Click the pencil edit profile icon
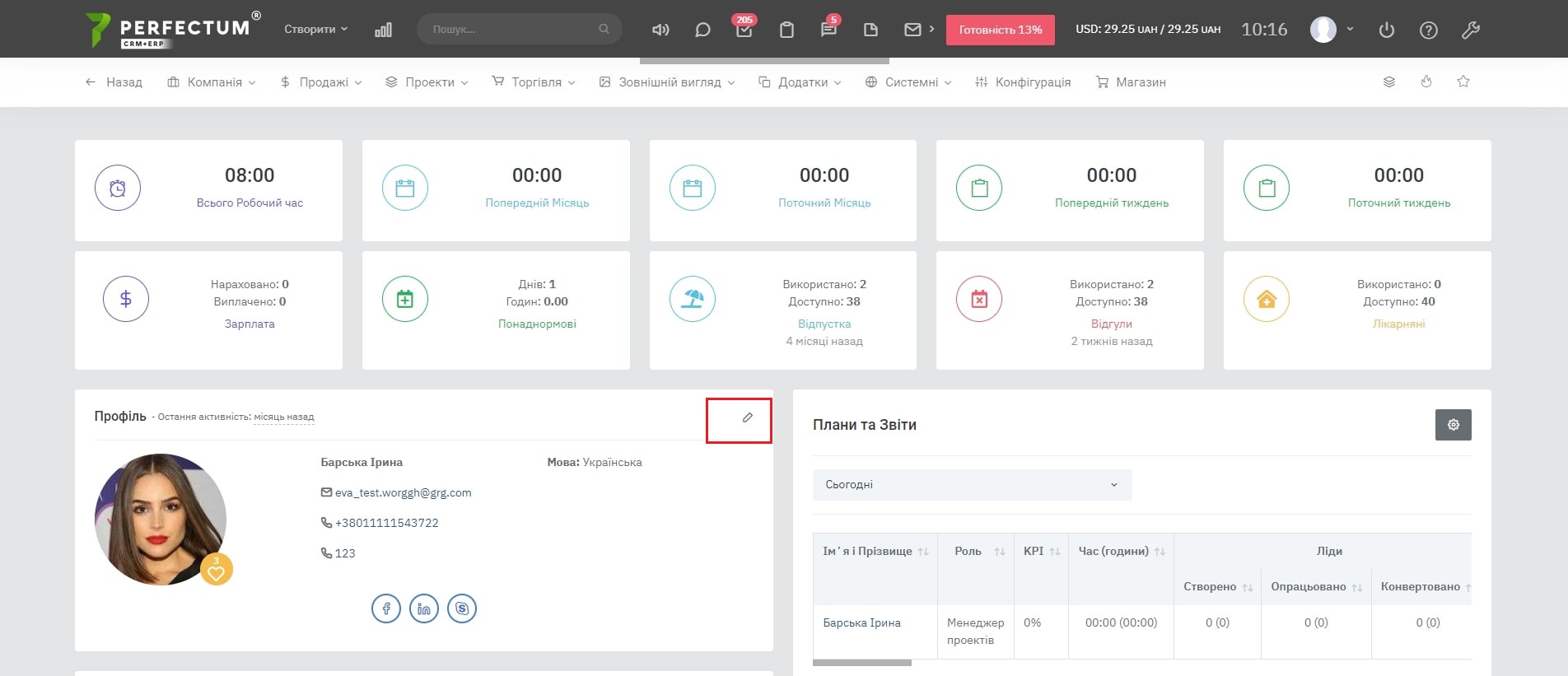This screenshot has width=1568, height=676. pos(747,417)
